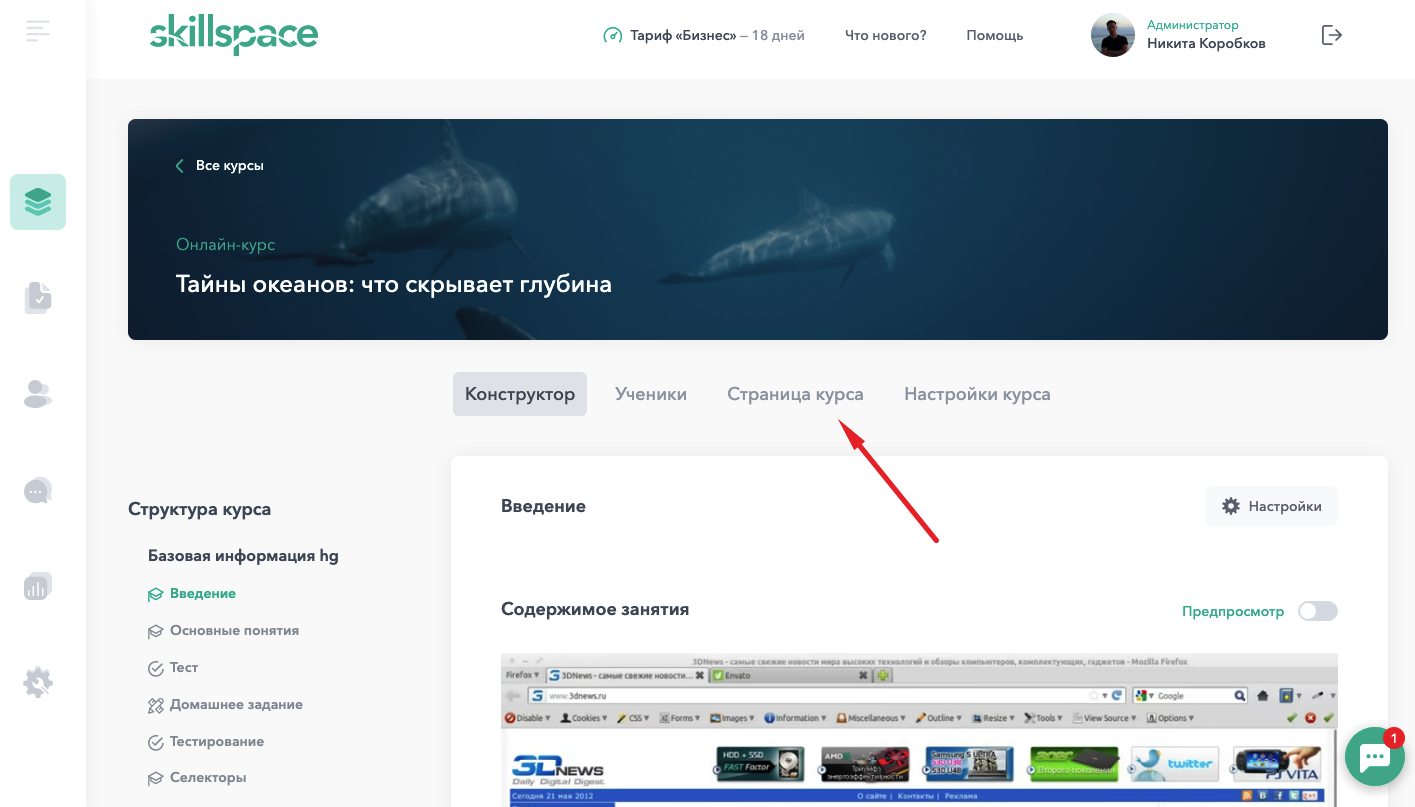Click the user name "Никита Коробков"
This screenshot has height=807, width=1415.
[x=1206, y=43]
